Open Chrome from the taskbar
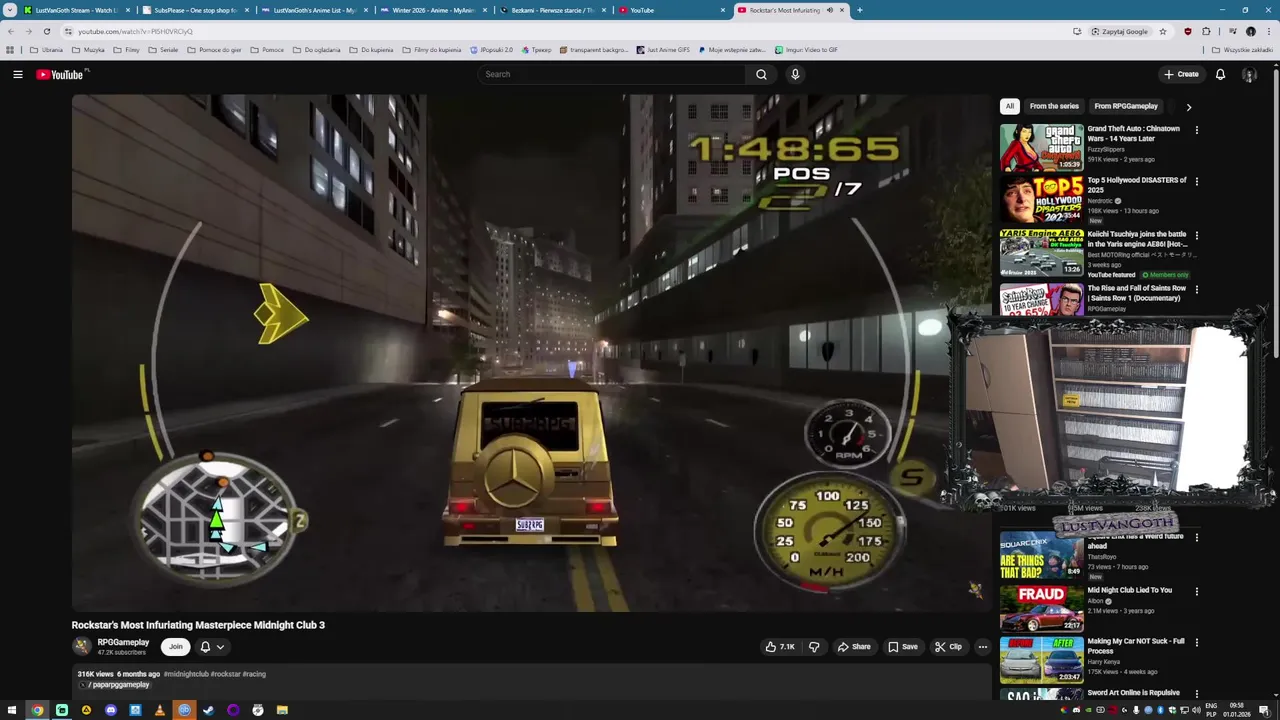The image size is (1280, 720). [37, 710]
